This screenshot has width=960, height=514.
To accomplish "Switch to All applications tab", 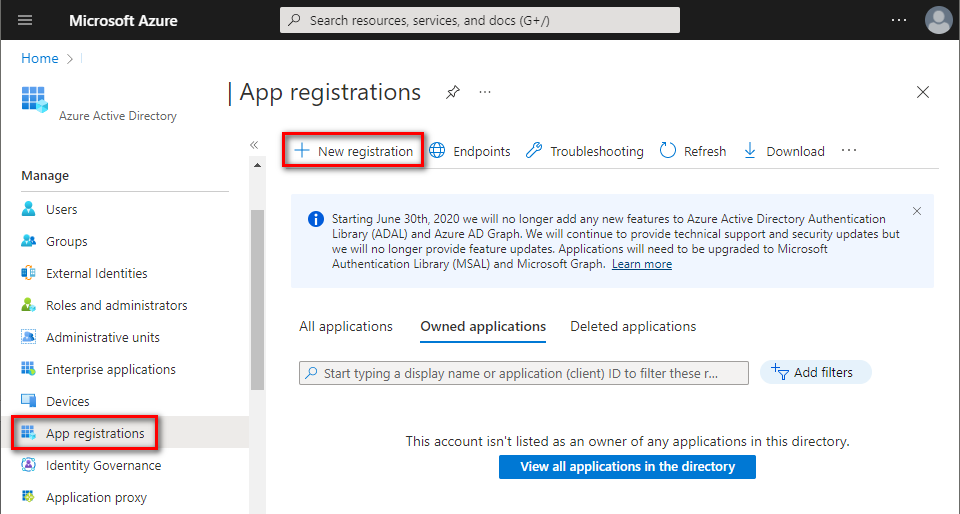I will pyautogui.click(x=346, y=327).
